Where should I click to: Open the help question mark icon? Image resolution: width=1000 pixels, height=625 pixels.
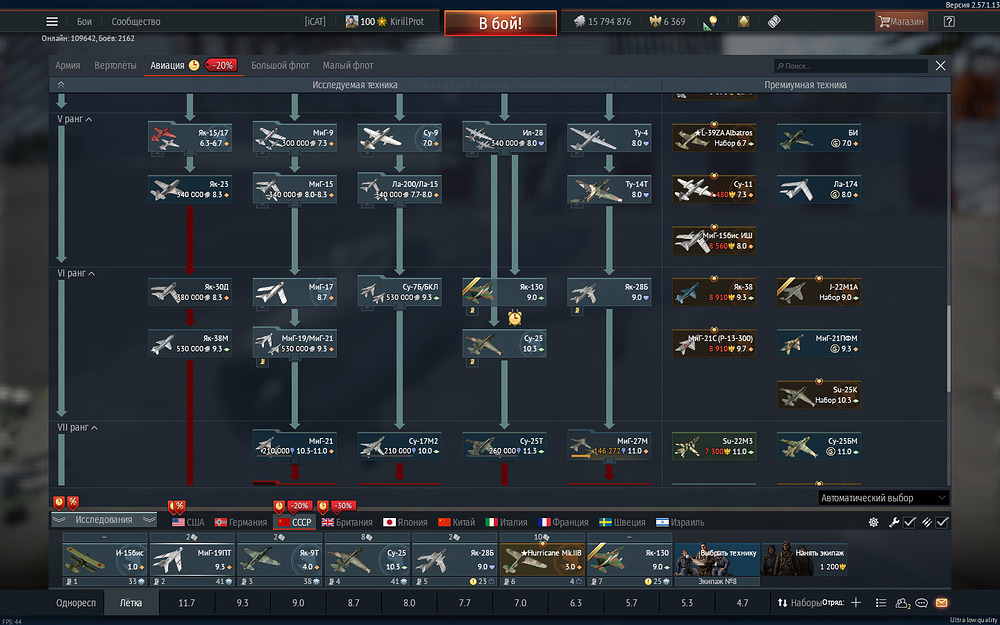949,22
